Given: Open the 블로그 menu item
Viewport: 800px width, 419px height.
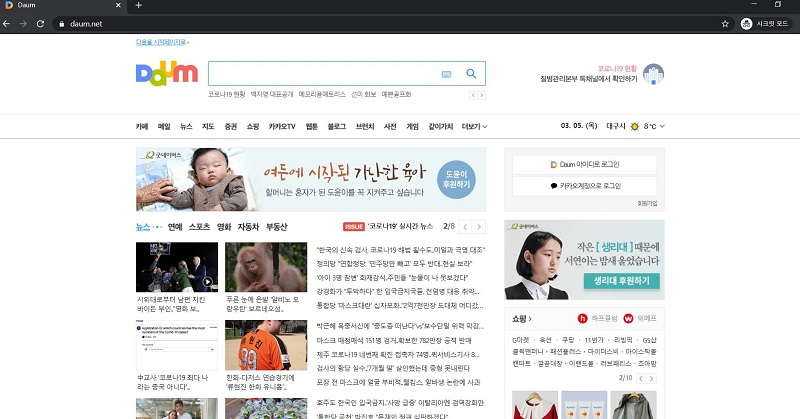Looking at the screenshot, I should [x=337, y=127].
